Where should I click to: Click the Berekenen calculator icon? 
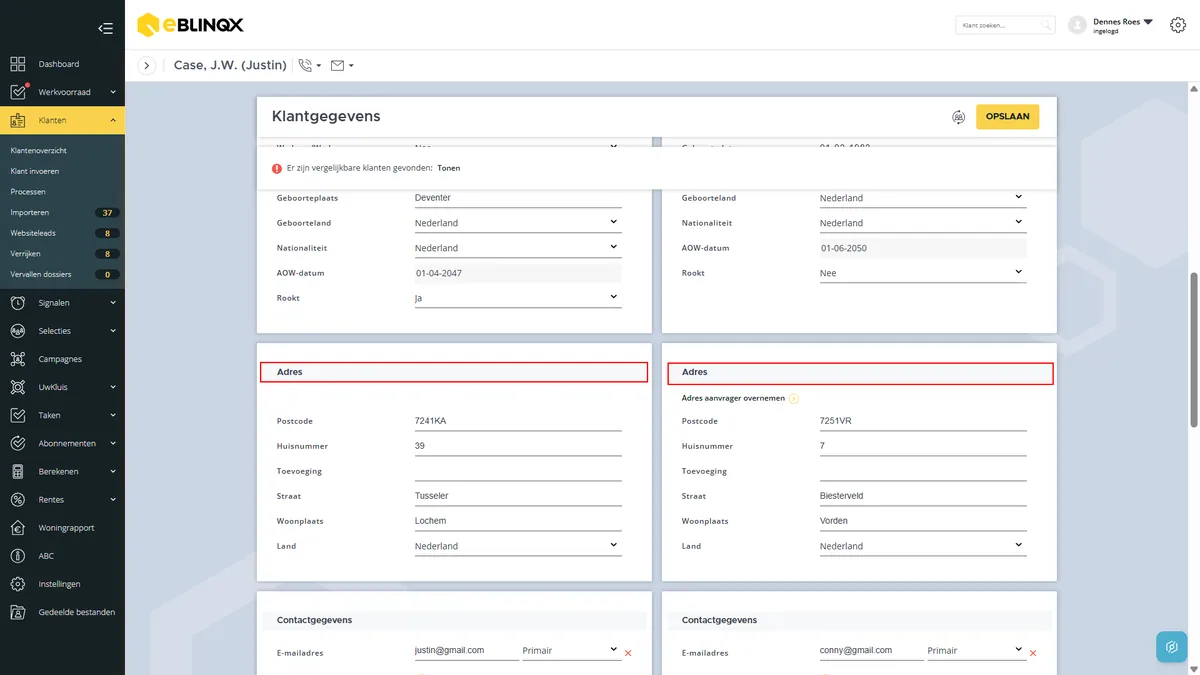[x=18, y=471]
